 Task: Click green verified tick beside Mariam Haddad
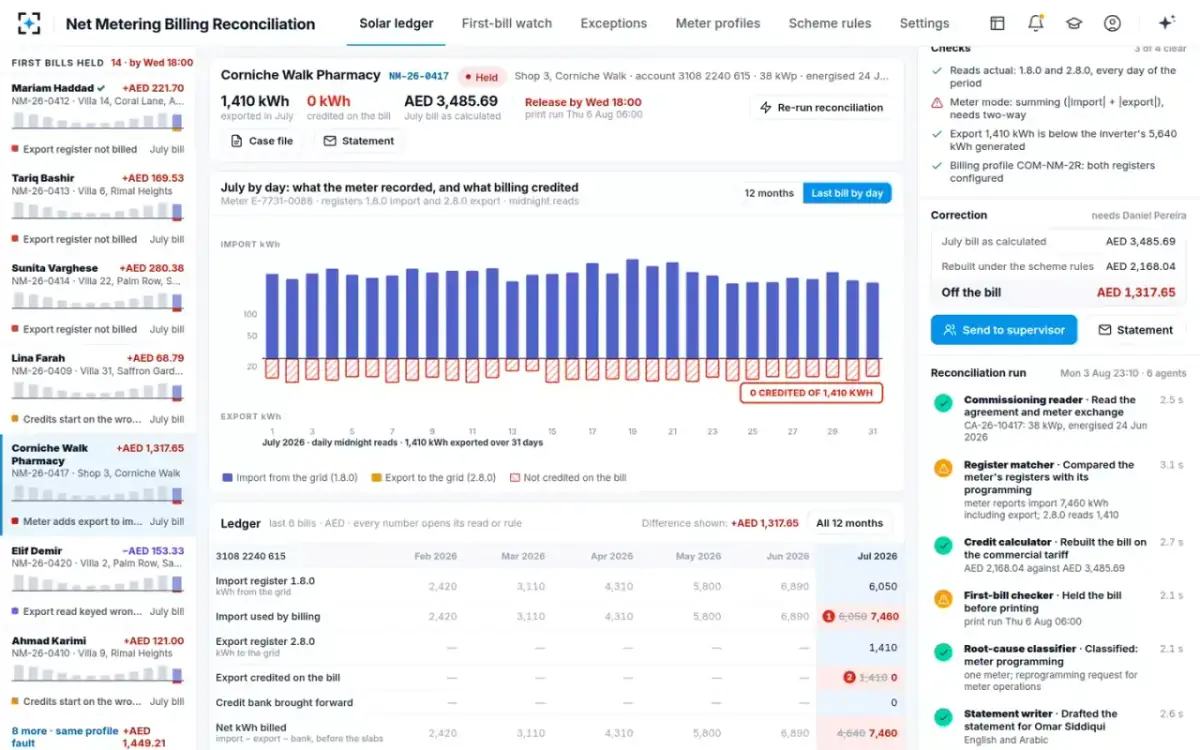[102, 88]
